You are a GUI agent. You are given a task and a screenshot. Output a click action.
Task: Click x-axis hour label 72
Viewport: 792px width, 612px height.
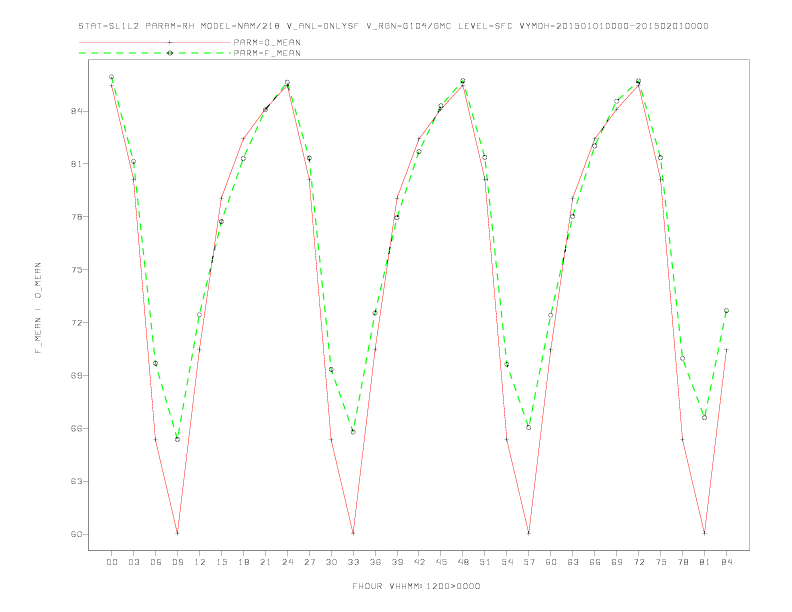point(639,562)
